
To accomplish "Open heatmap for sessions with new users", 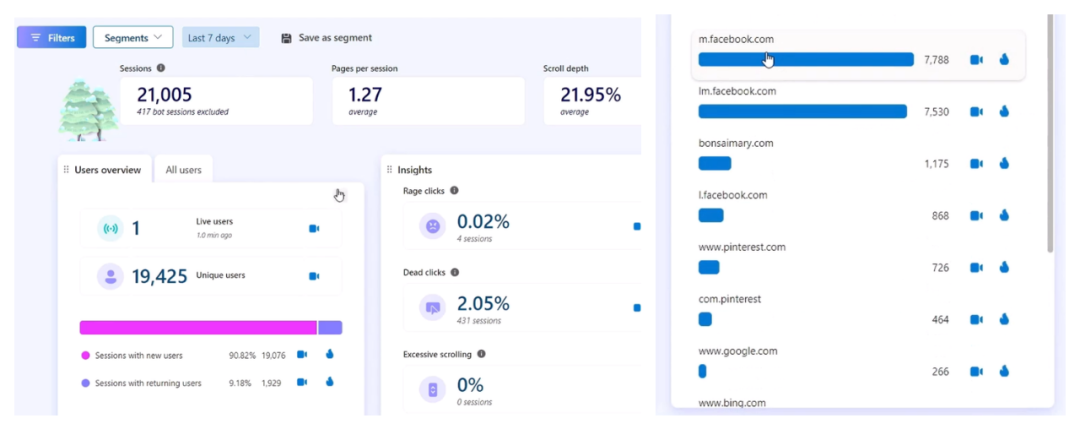I will (329, 354).
